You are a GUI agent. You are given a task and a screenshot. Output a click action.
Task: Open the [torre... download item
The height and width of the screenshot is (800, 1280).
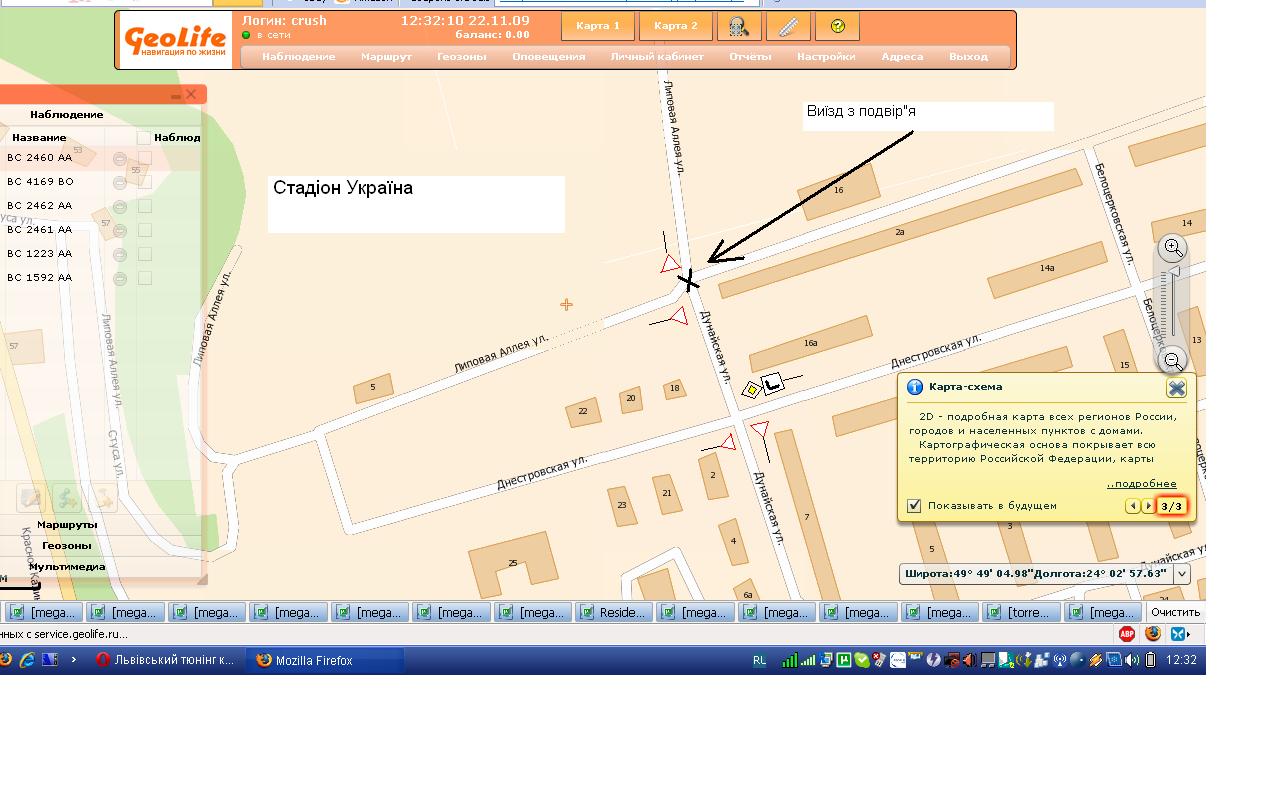(1021, 612)
